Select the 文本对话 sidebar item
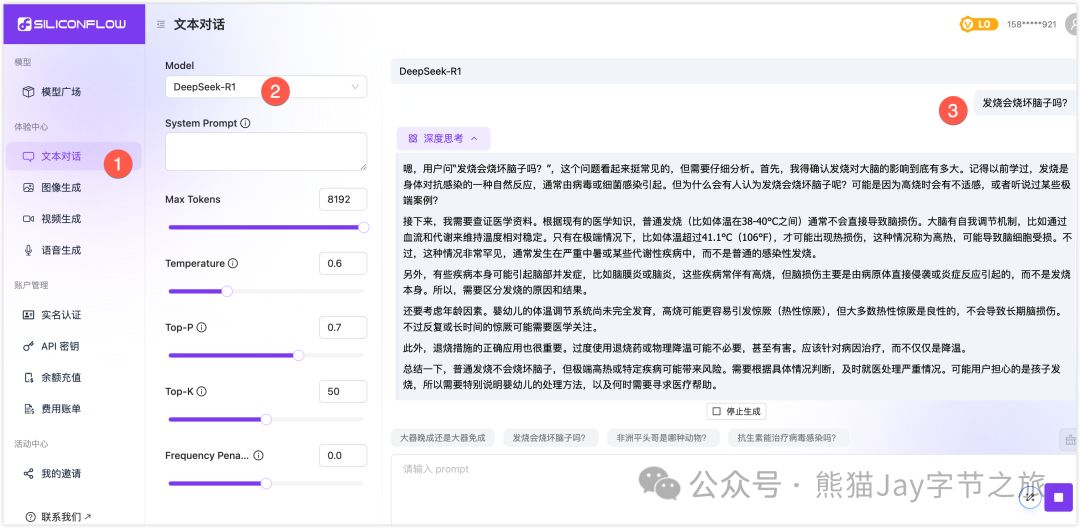The image size is (1080, 528). 74,156
